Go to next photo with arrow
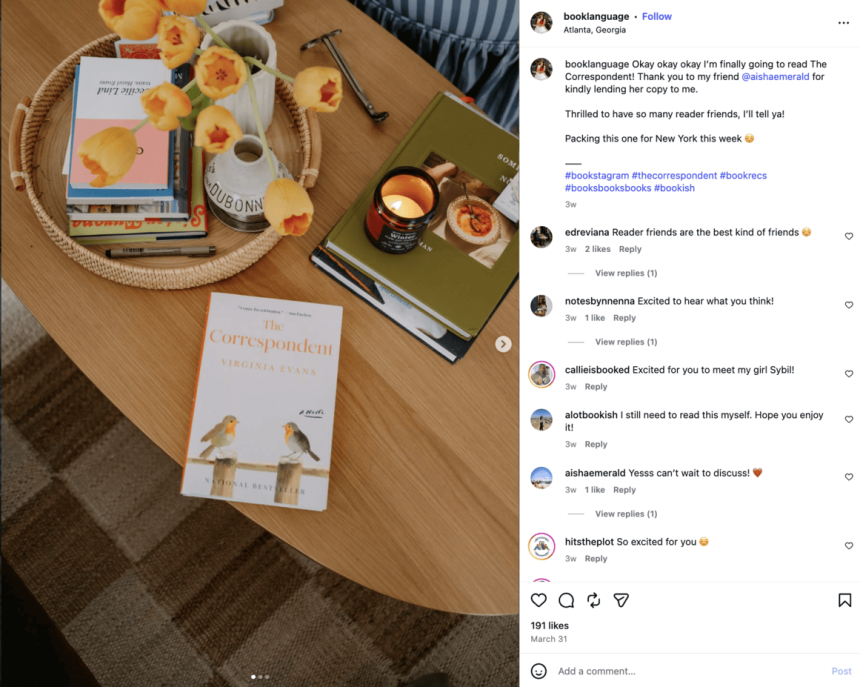 (503, 344)
